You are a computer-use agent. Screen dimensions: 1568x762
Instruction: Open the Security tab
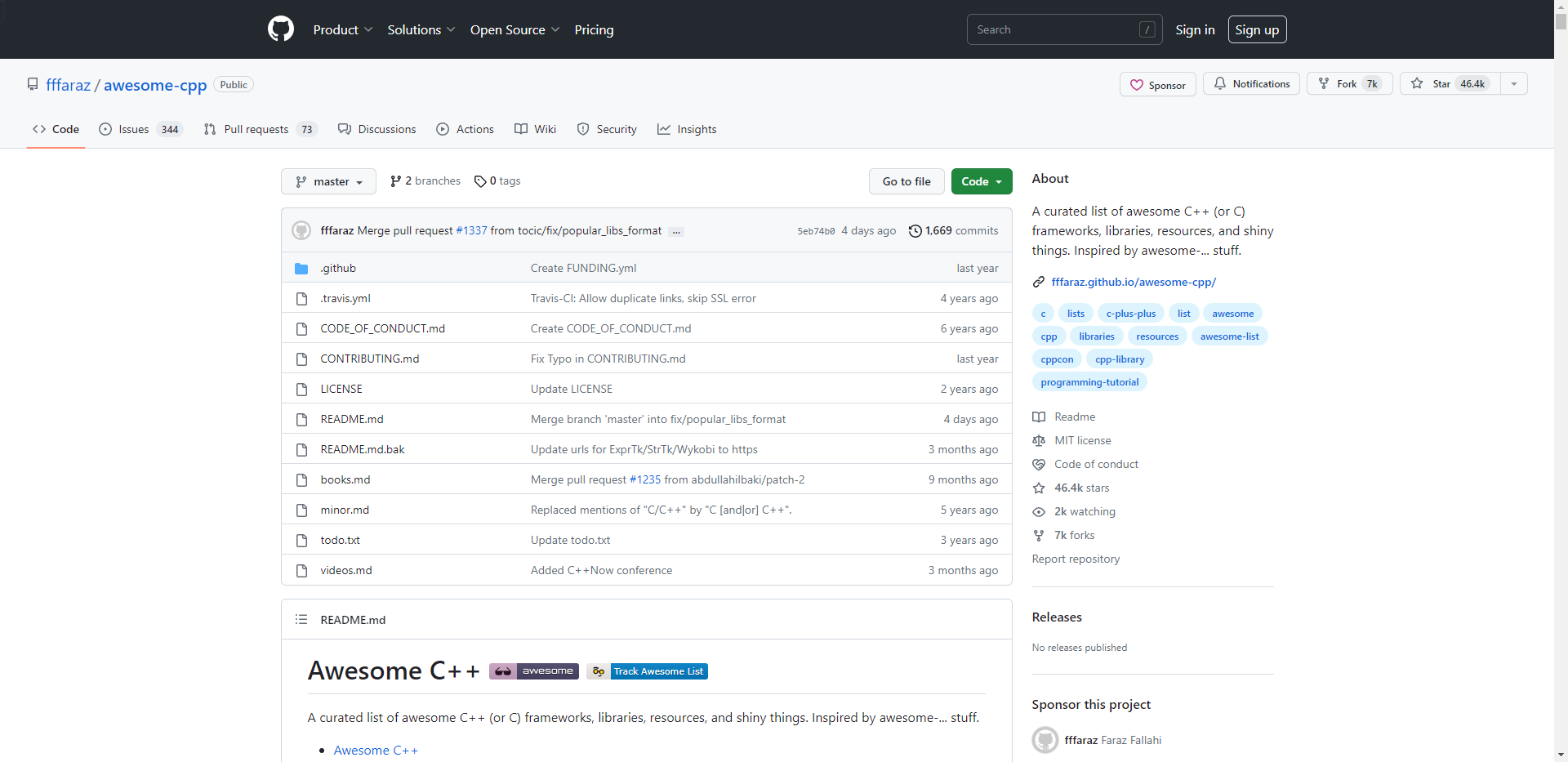click(x=607, y=129)
